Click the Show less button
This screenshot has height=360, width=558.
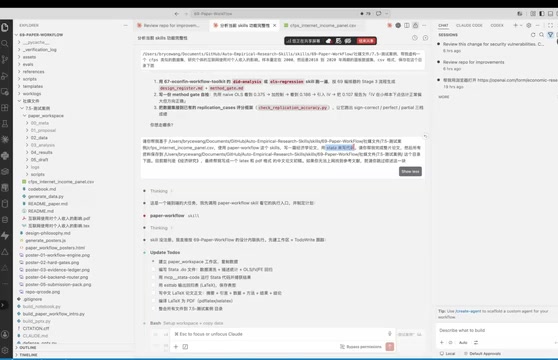(410, 171)
